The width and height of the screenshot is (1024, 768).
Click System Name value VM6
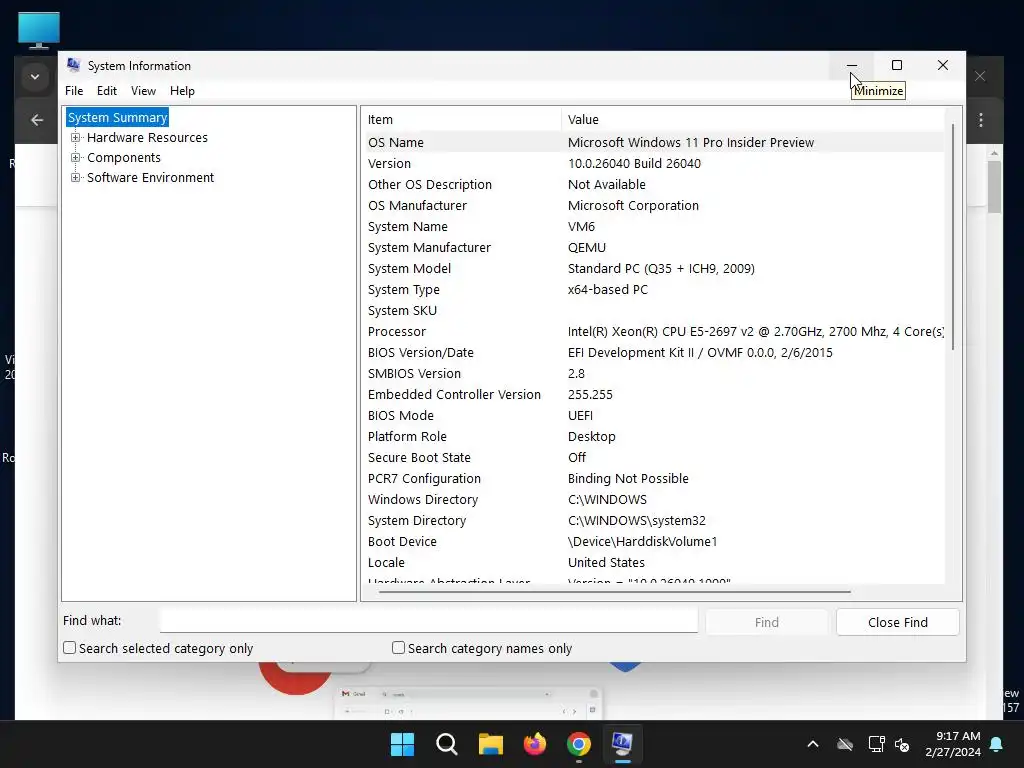[x=581, y=227]
